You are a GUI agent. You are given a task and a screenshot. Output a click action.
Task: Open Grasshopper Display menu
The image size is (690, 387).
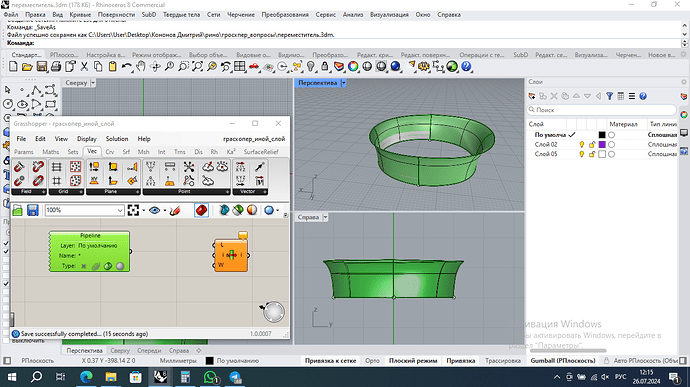87,139
